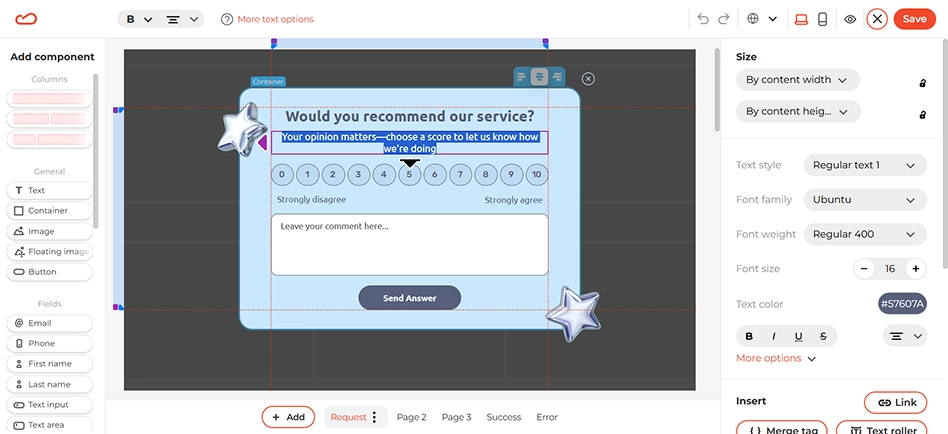
Task: Open the 'By content height' size dropdown
Action: click(x=797, y=112)
